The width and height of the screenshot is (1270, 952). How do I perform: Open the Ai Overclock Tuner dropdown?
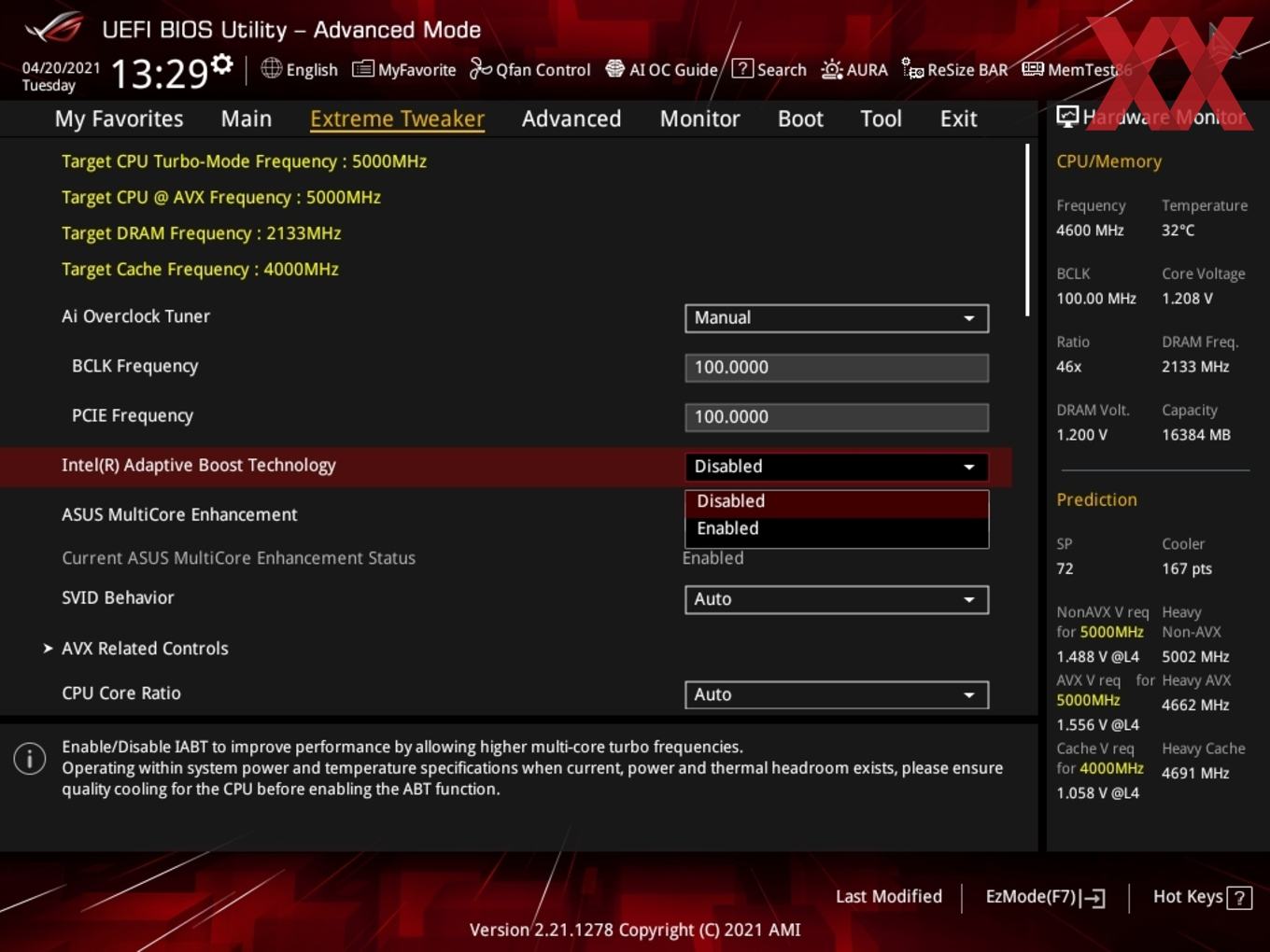pyautogui.click(x=837, y=318)
